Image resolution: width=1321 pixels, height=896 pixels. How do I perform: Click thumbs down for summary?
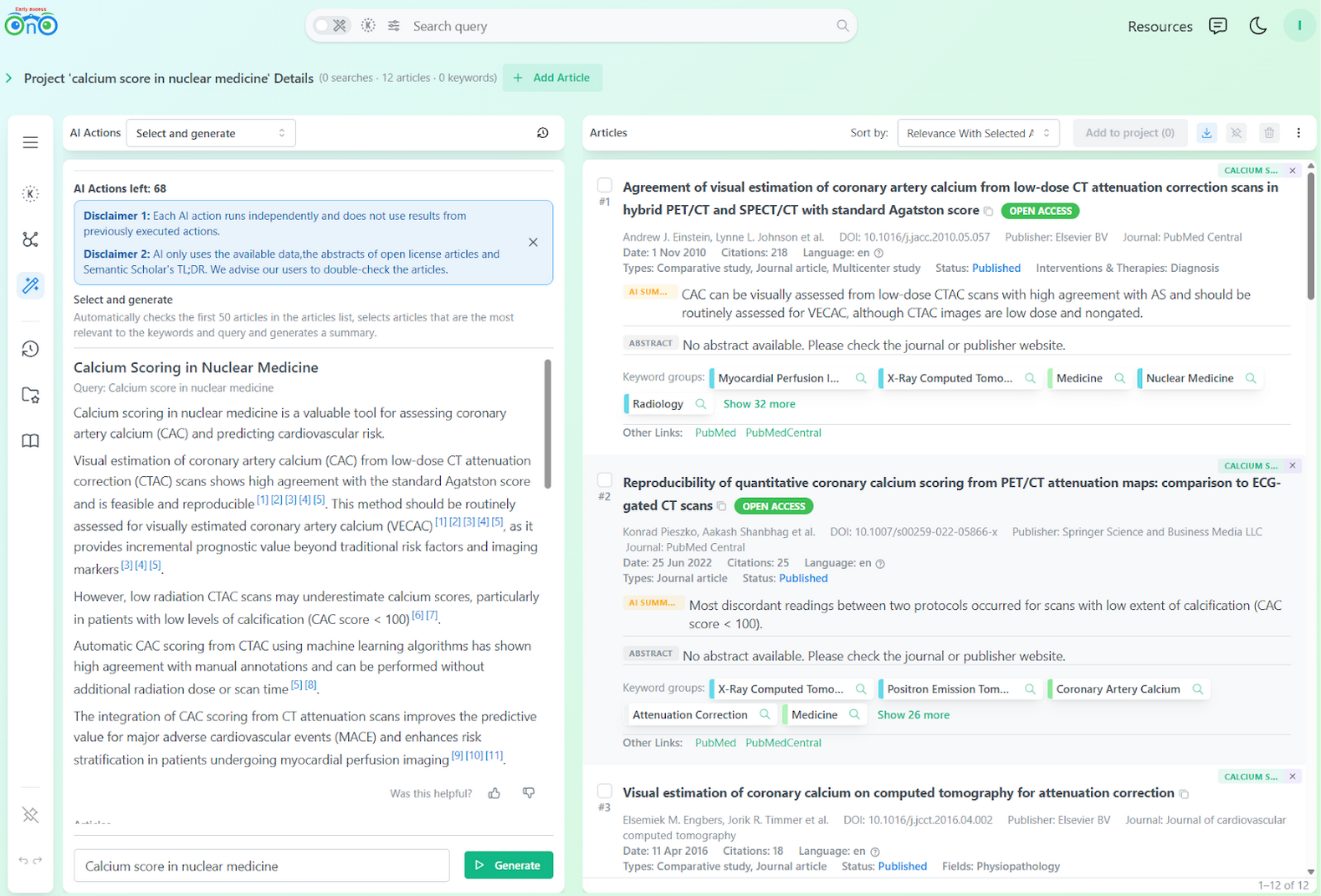(529, 793)
